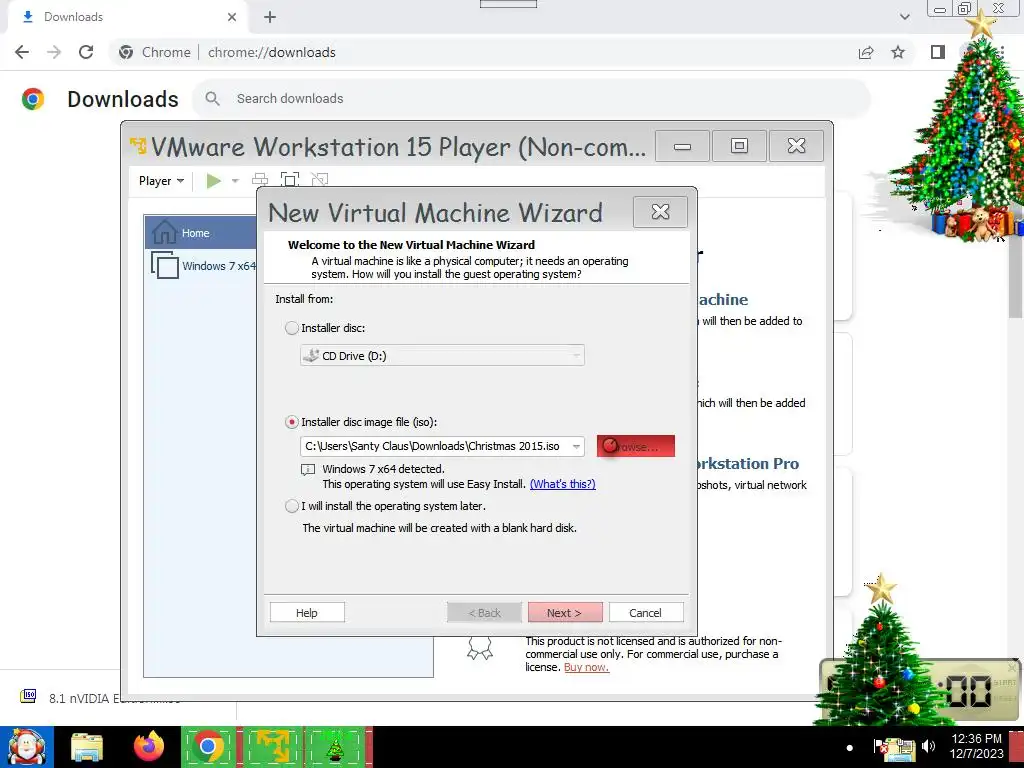Click the green Play virtual machine icon
Image resolution: width=1024 pixels, height=768 pixels.
pyautogui.click(x=213, y=180)
